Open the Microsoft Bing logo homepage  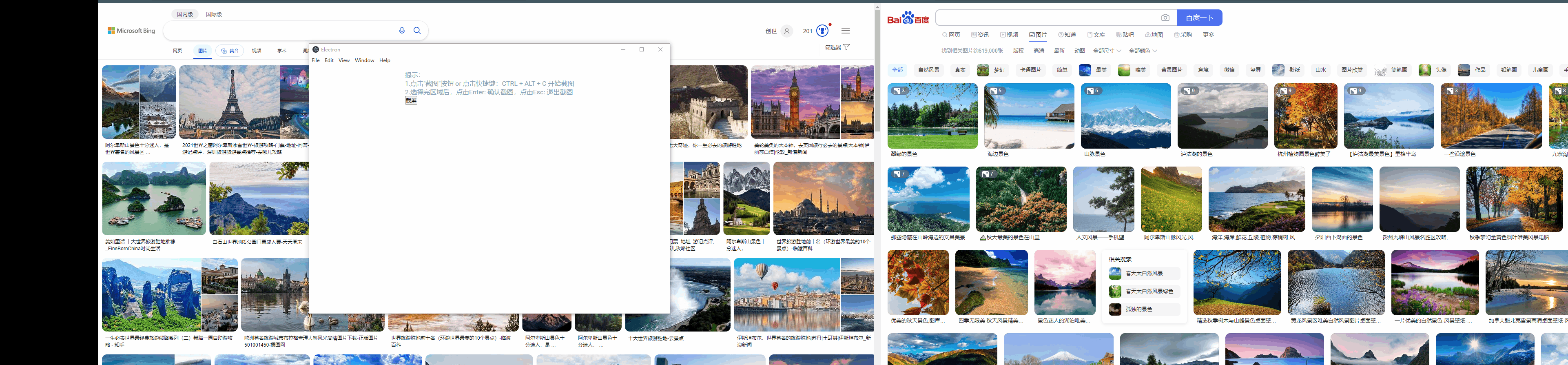point(131,31)
